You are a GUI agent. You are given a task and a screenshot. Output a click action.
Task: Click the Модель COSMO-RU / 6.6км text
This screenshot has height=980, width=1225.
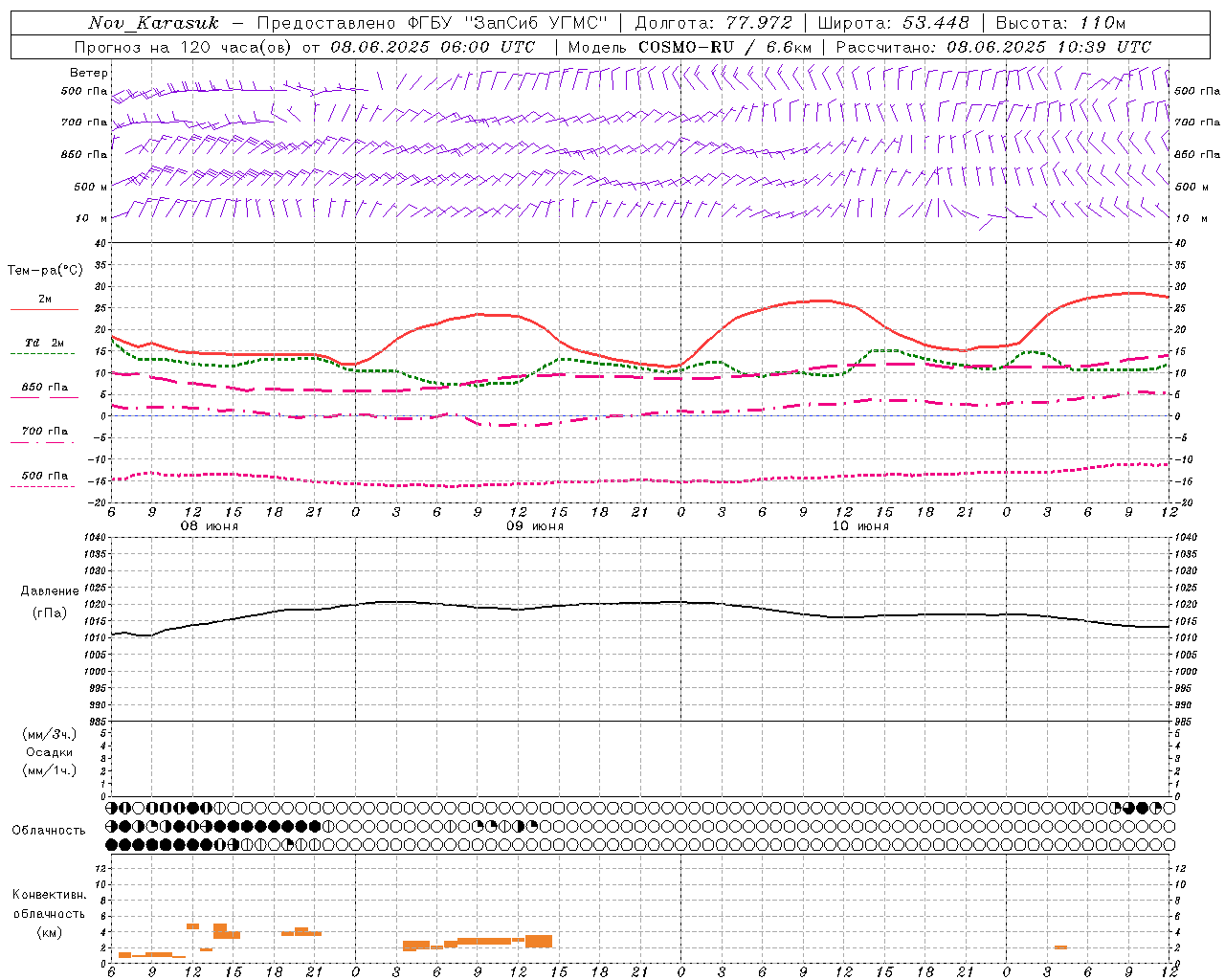click(689, 47)
